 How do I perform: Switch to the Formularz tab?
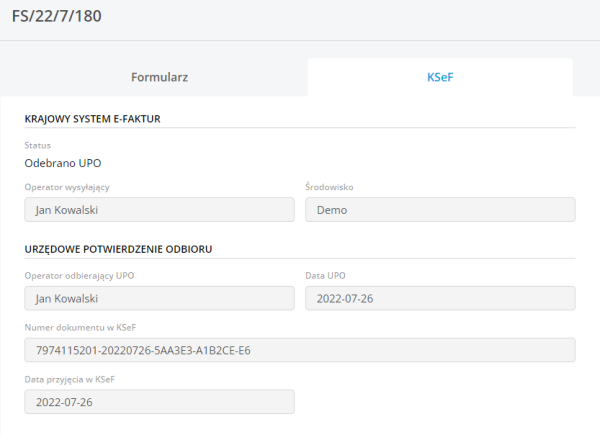click(160, 76)
